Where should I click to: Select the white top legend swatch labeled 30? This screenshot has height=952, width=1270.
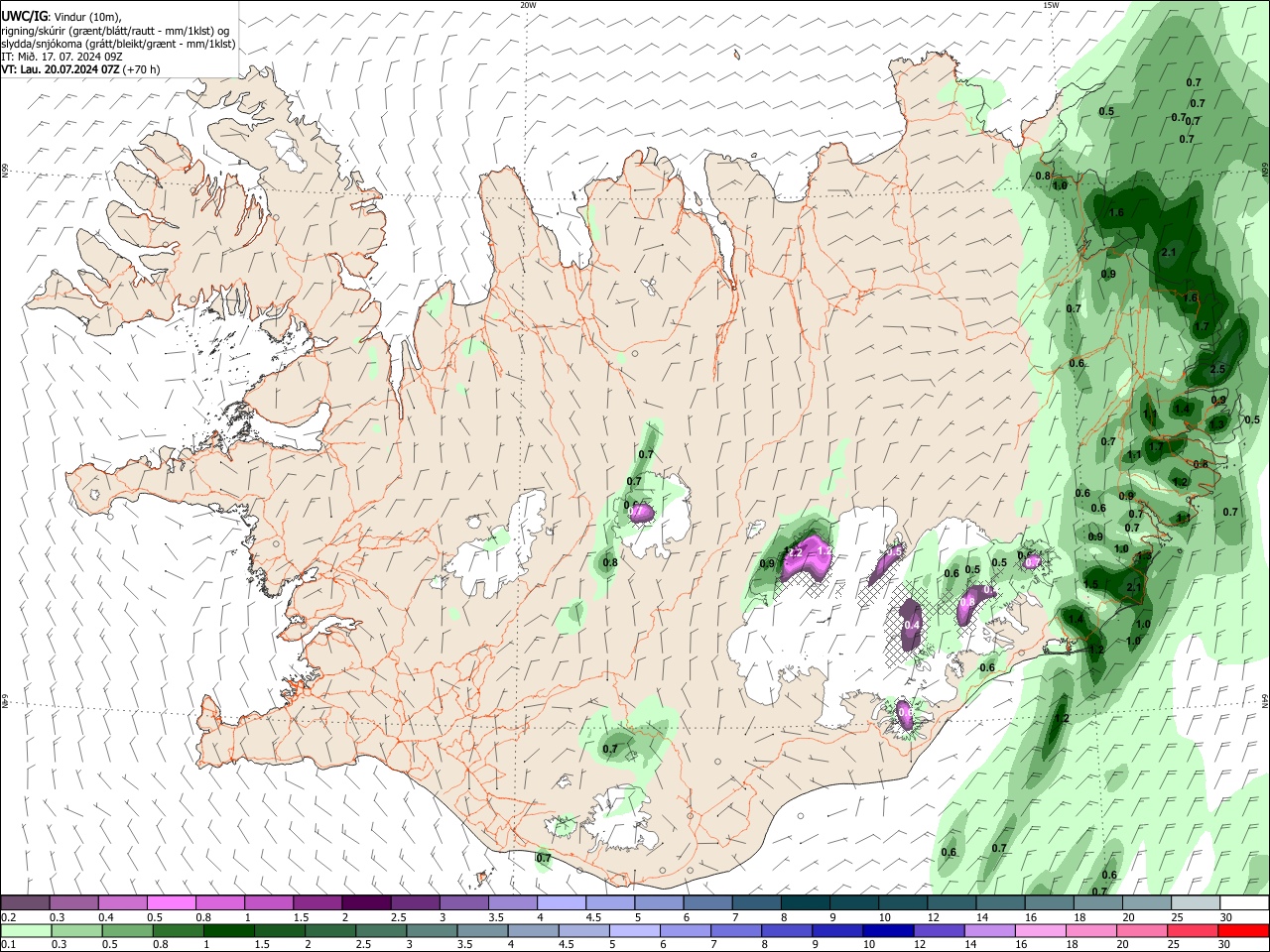1244,903
